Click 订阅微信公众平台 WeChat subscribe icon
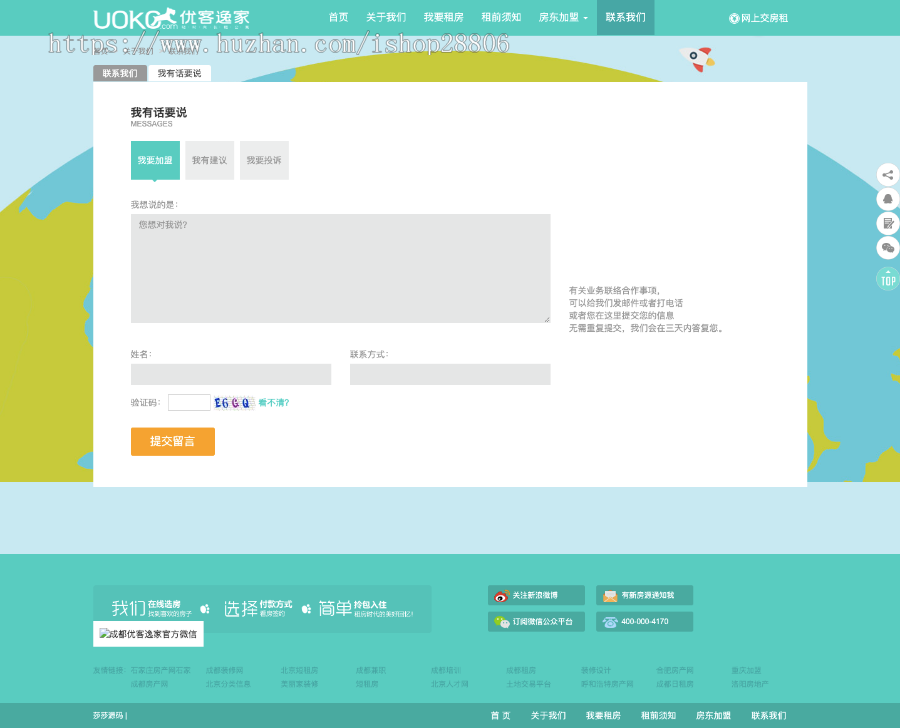This screenshot has width=900, height=728. pos(500,621)
